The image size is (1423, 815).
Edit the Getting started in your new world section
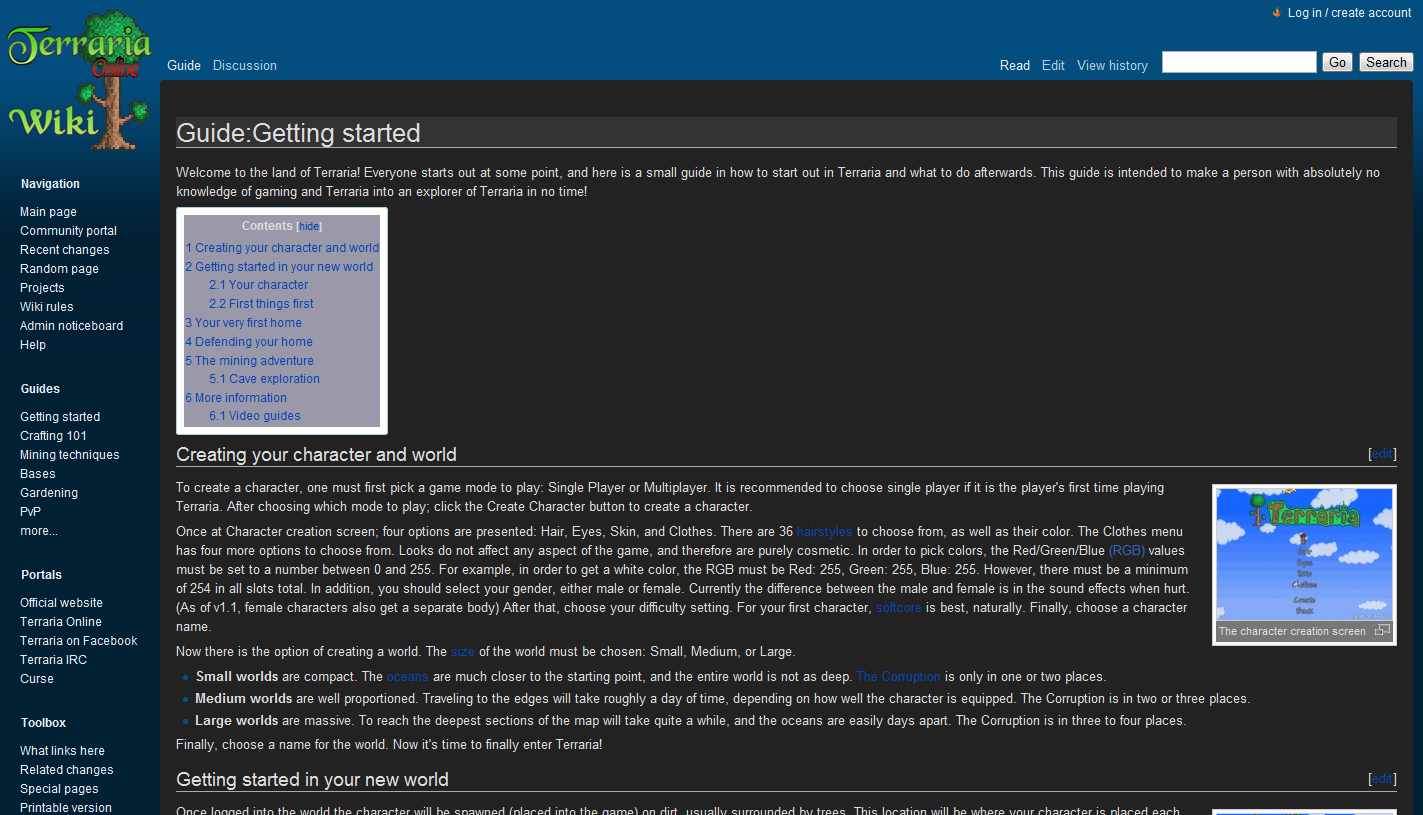click(1382, 779)
